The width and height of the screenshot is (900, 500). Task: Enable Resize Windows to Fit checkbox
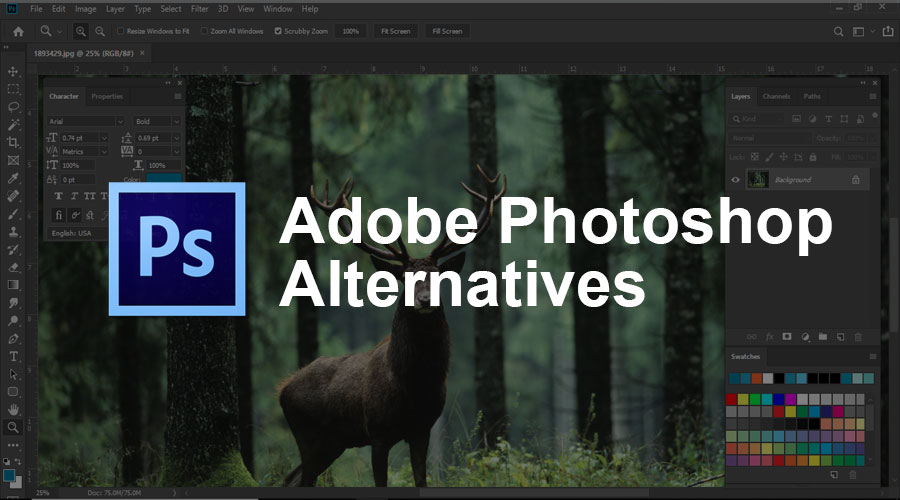pyautogui.click(x=120, y=31)
